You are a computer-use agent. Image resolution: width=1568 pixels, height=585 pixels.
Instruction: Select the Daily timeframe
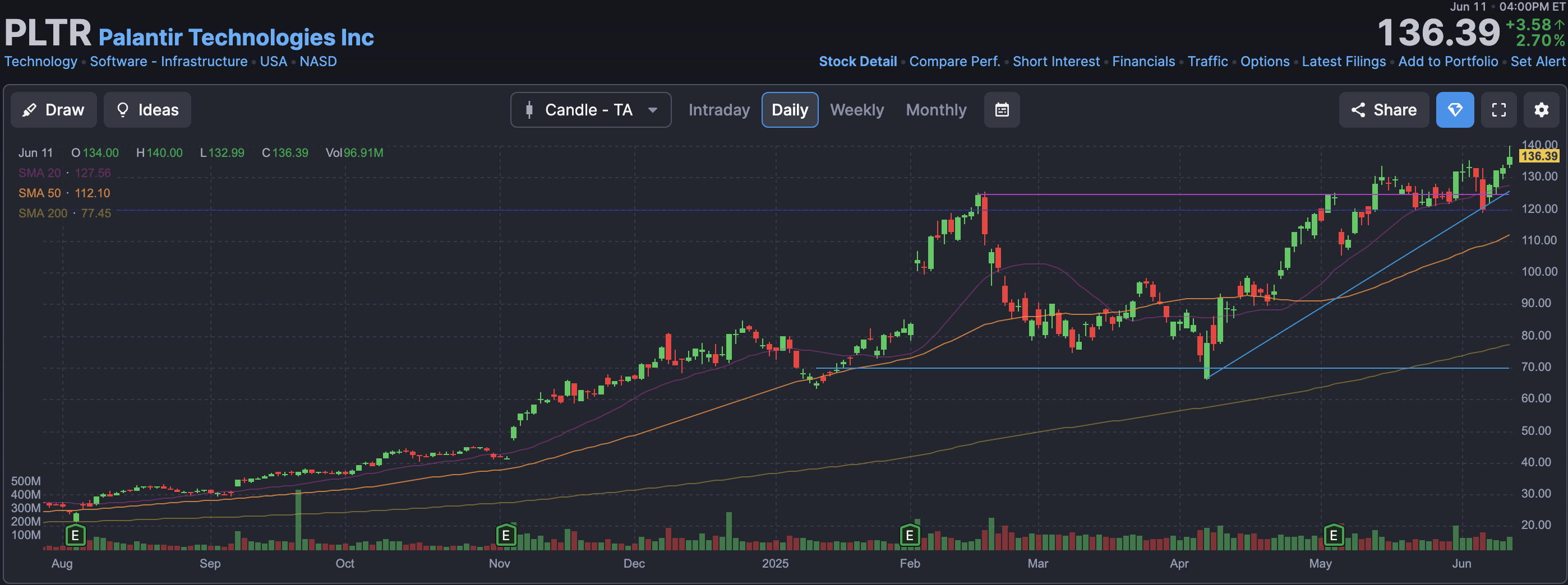pos(790,110)
